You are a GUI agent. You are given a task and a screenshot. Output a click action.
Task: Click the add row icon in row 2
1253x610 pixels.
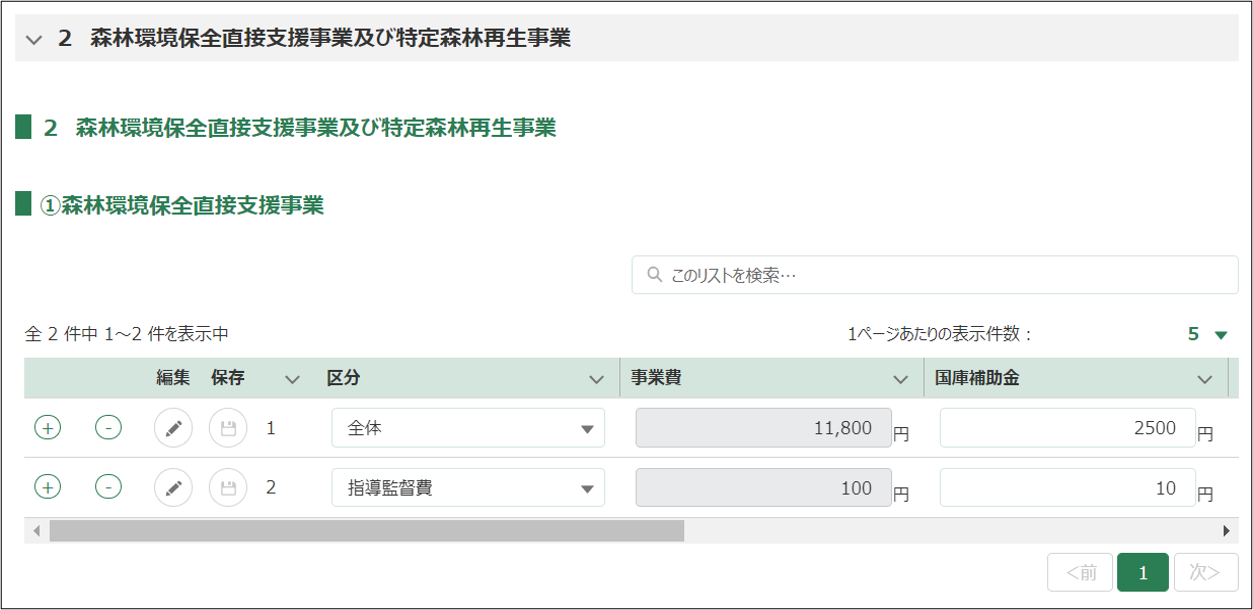48,488
